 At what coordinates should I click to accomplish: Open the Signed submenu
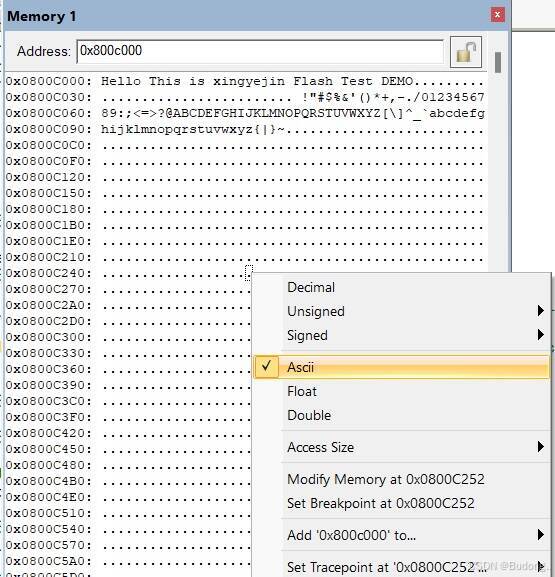[x=402, y=335]
